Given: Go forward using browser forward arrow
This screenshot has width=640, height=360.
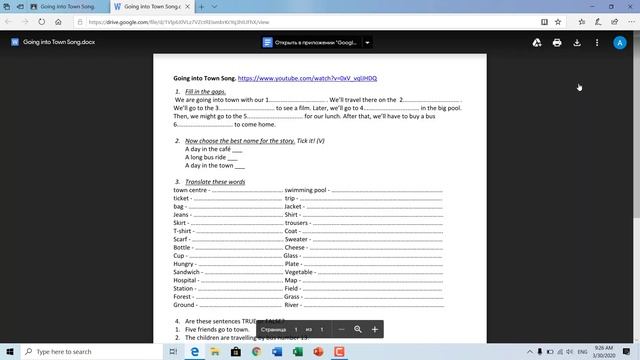Looking at the screenshot, I should (x=25, y=22).
